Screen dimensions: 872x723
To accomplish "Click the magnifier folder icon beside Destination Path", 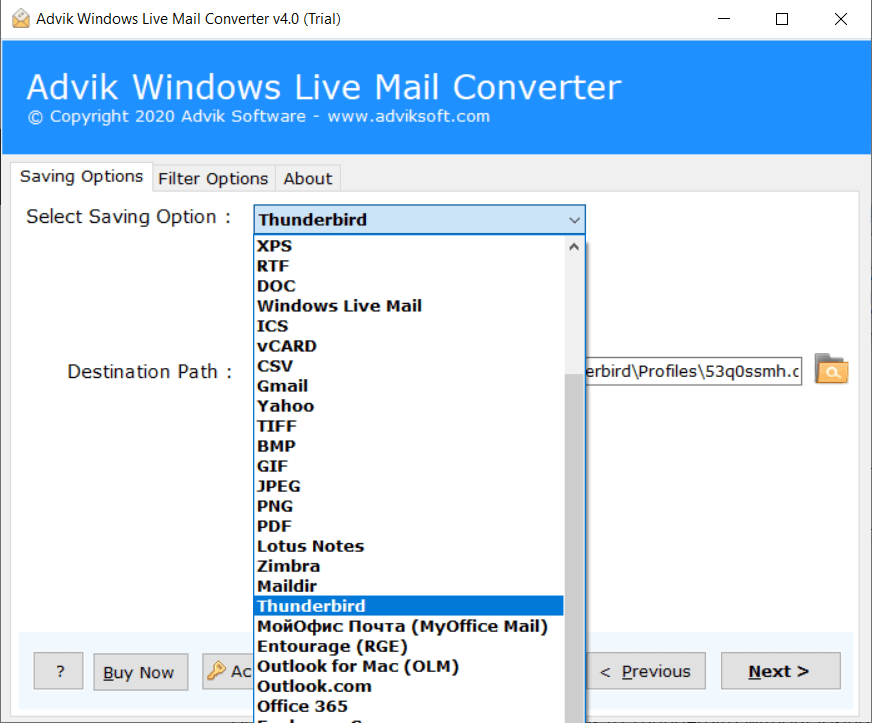I will coord(831,371).
